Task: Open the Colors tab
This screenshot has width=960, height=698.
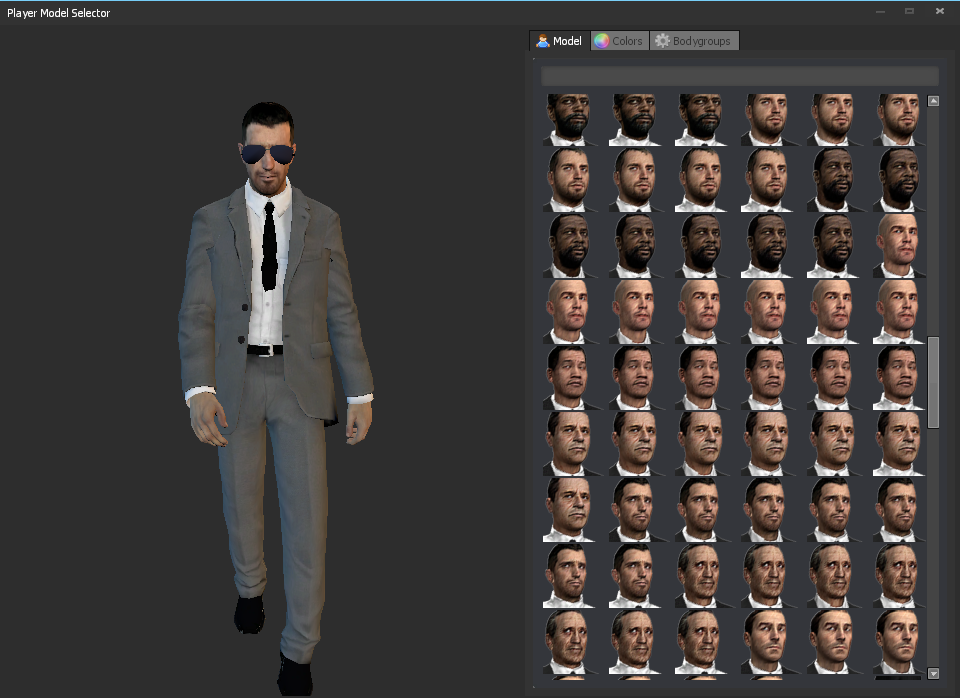Action: pos(618,41)
